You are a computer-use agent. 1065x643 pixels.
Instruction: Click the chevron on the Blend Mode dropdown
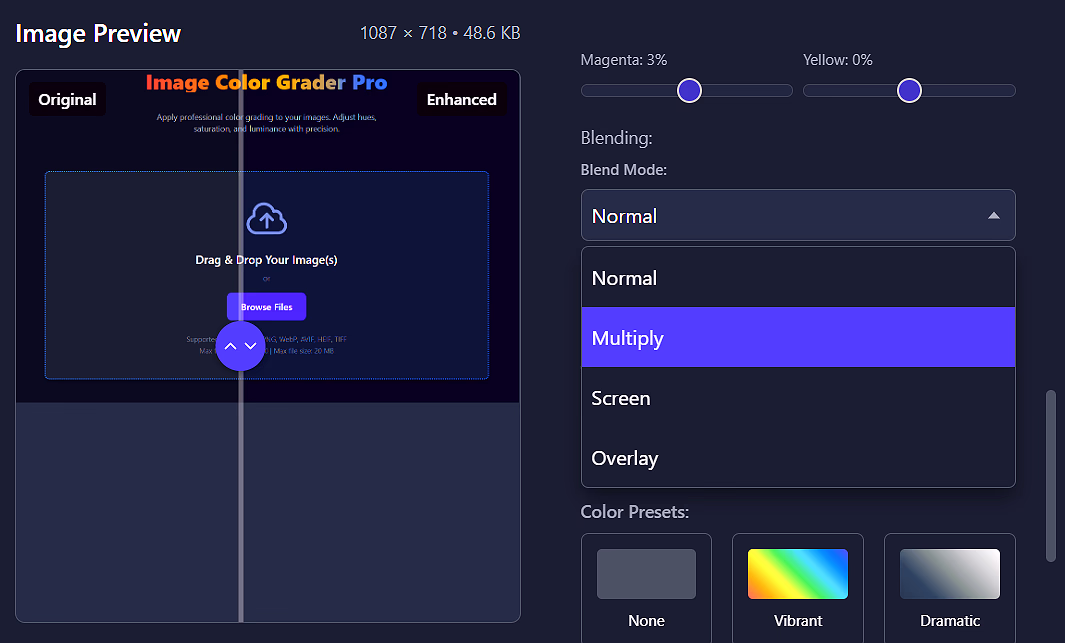(994, 214)
